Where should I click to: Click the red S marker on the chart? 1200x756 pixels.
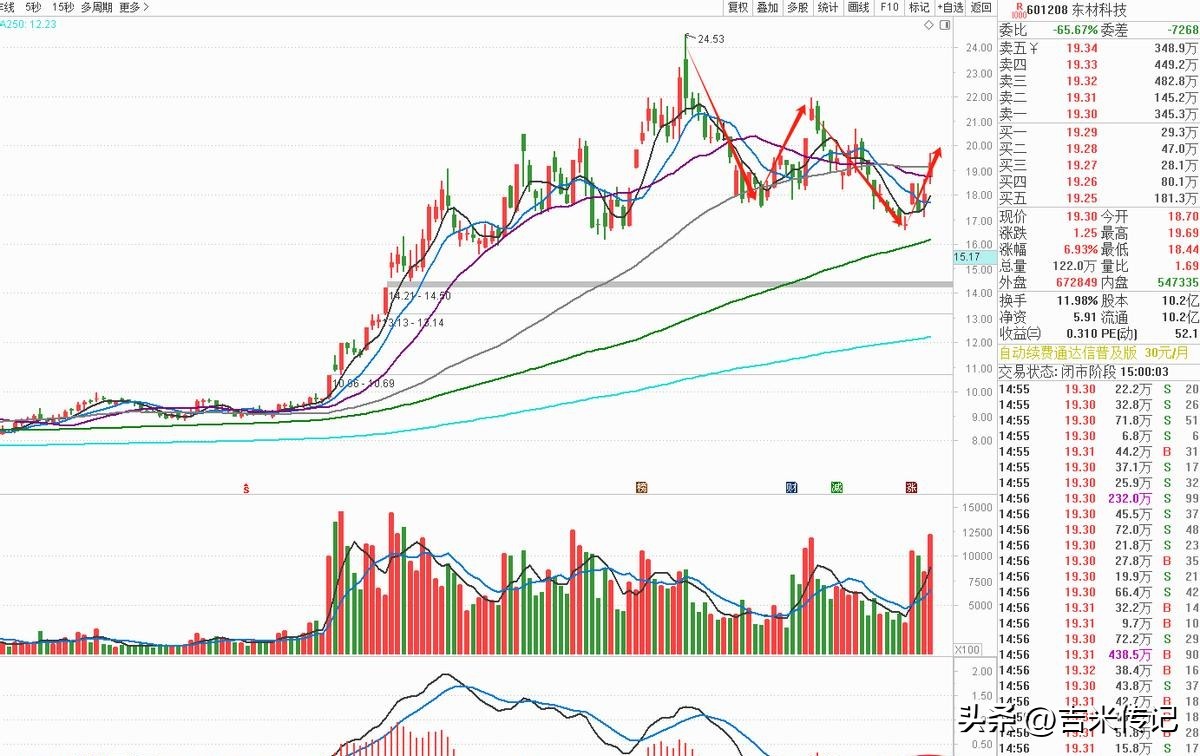tap(246, 488)
